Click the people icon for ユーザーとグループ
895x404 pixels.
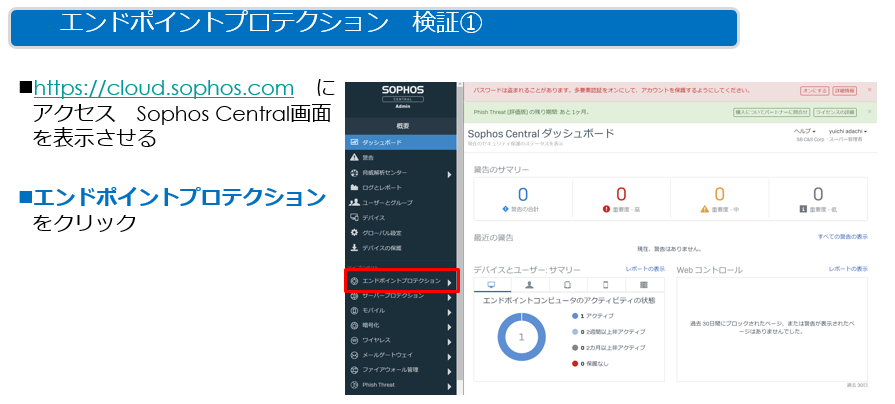(x=354, y=203)
